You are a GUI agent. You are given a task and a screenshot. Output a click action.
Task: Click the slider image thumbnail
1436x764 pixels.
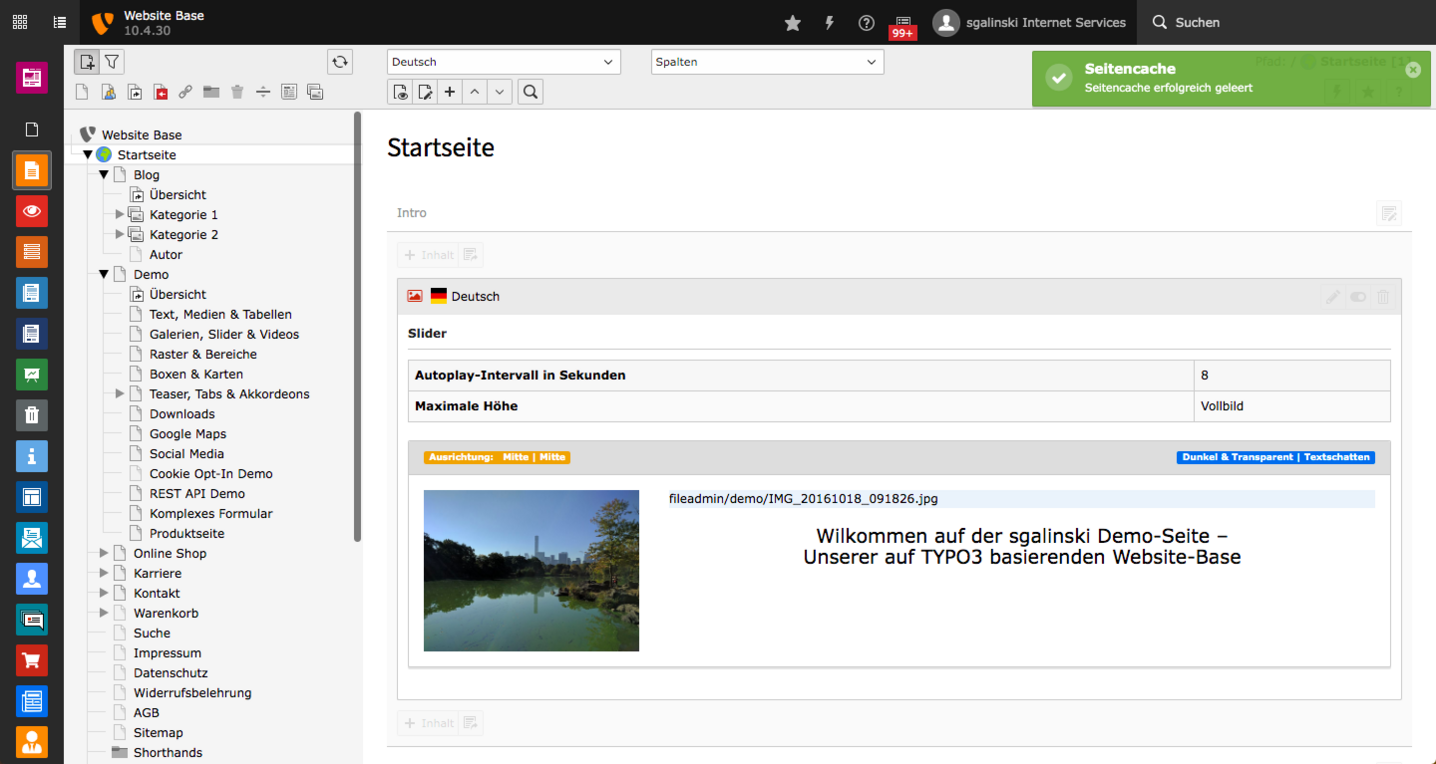tap(531, 570)
